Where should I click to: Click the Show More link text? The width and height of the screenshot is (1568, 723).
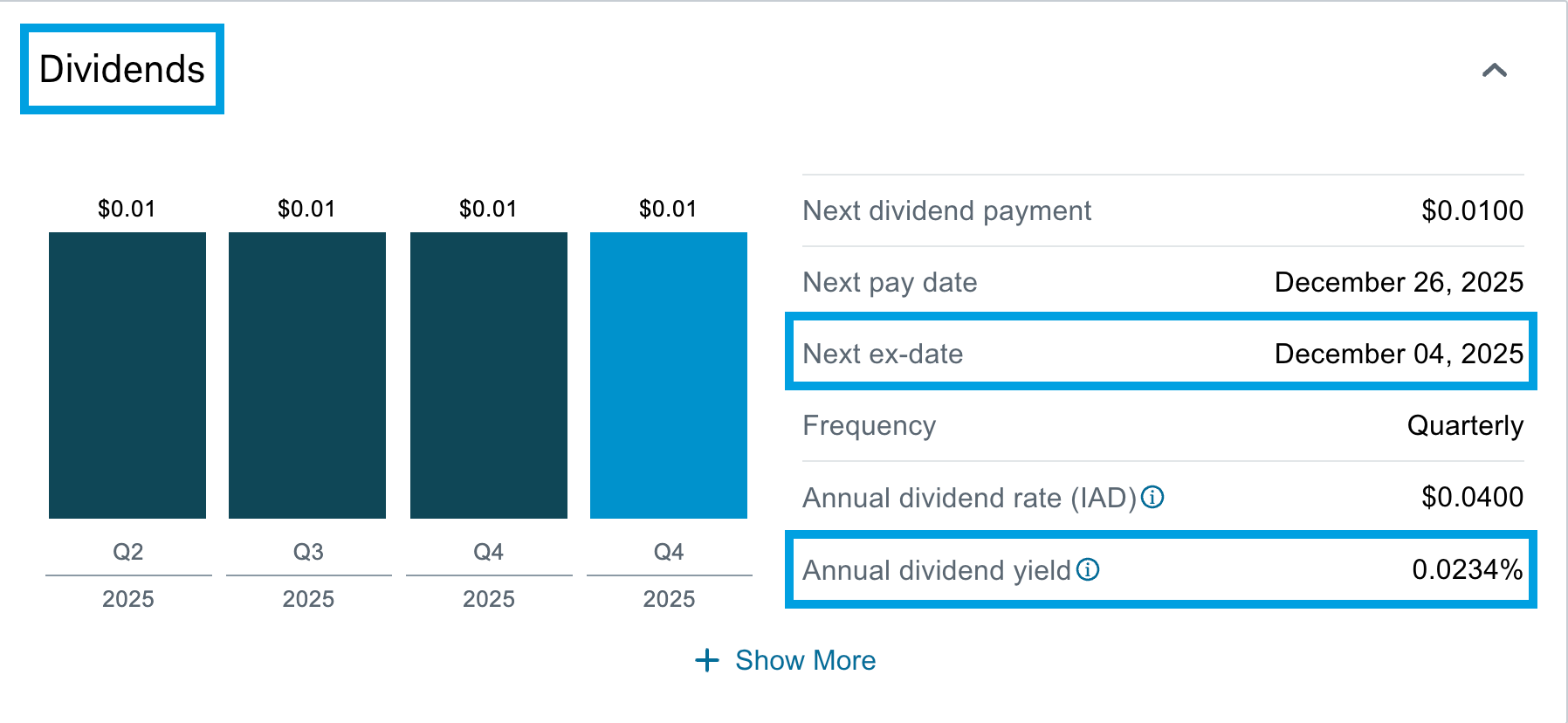click(x=805, y=660)
